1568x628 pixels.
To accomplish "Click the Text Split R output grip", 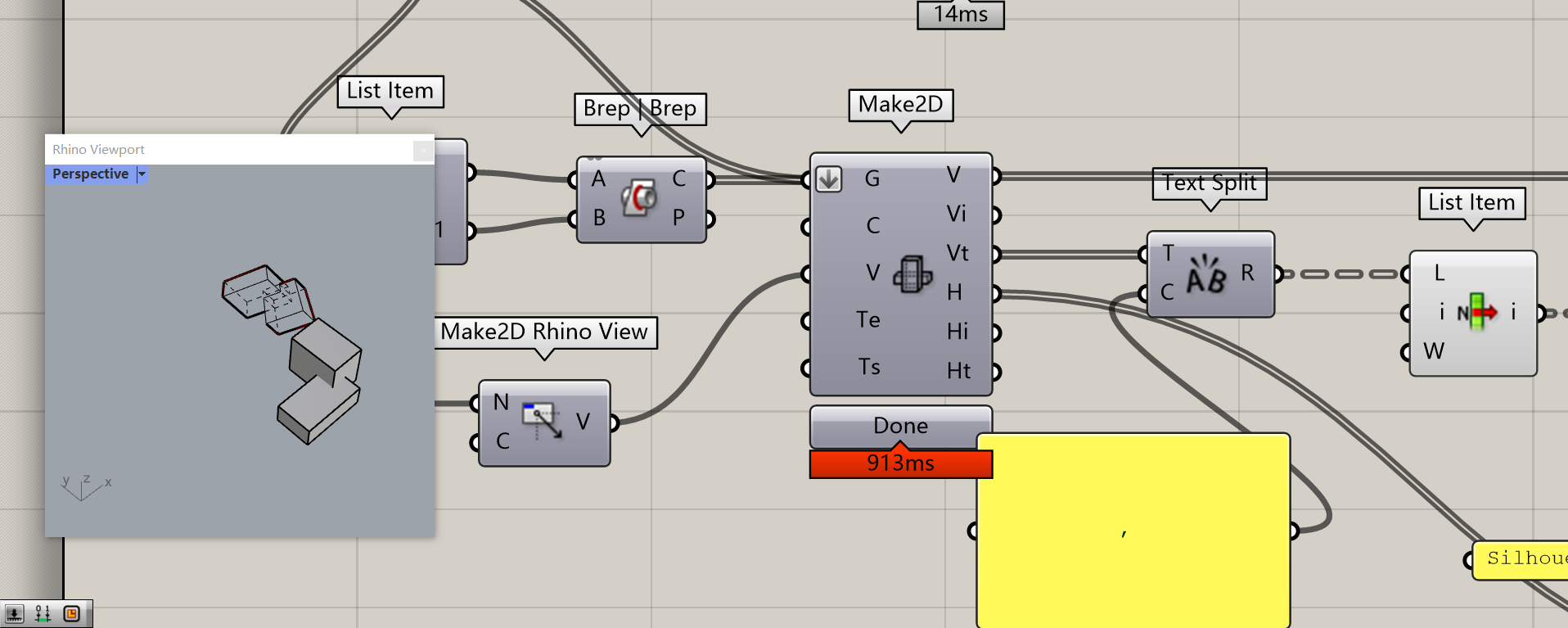I will pyautogui.click(x=1278, y=274).
